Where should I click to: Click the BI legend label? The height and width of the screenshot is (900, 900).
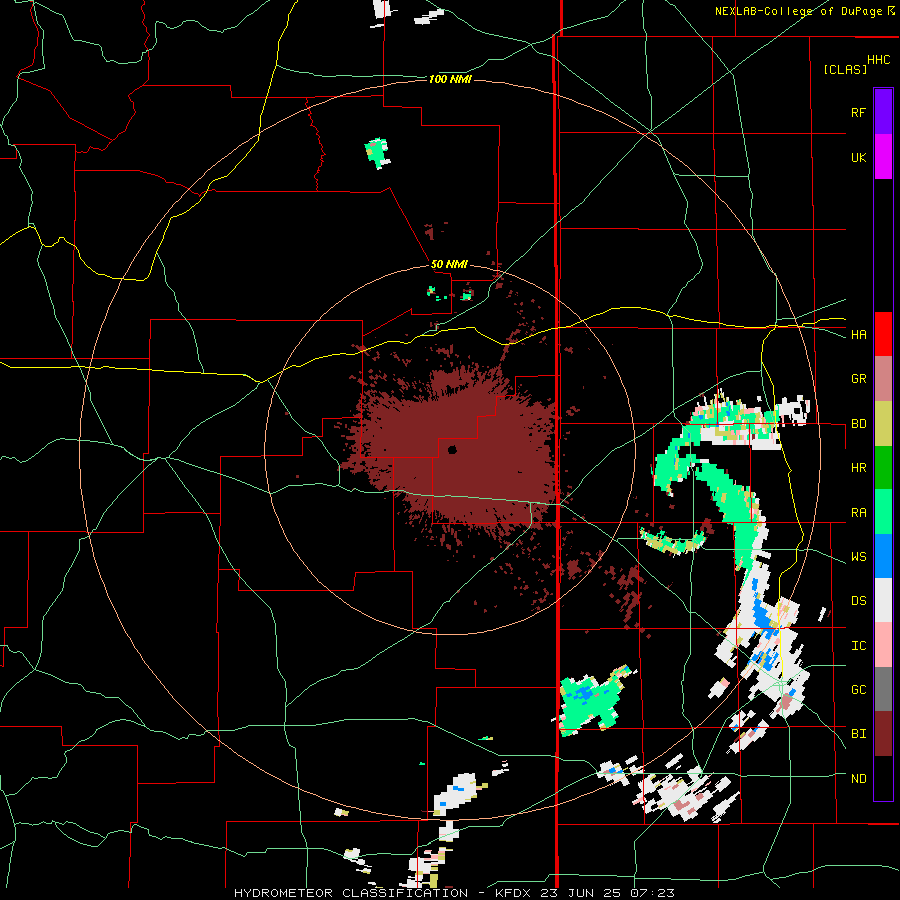(x=858, y=734)
